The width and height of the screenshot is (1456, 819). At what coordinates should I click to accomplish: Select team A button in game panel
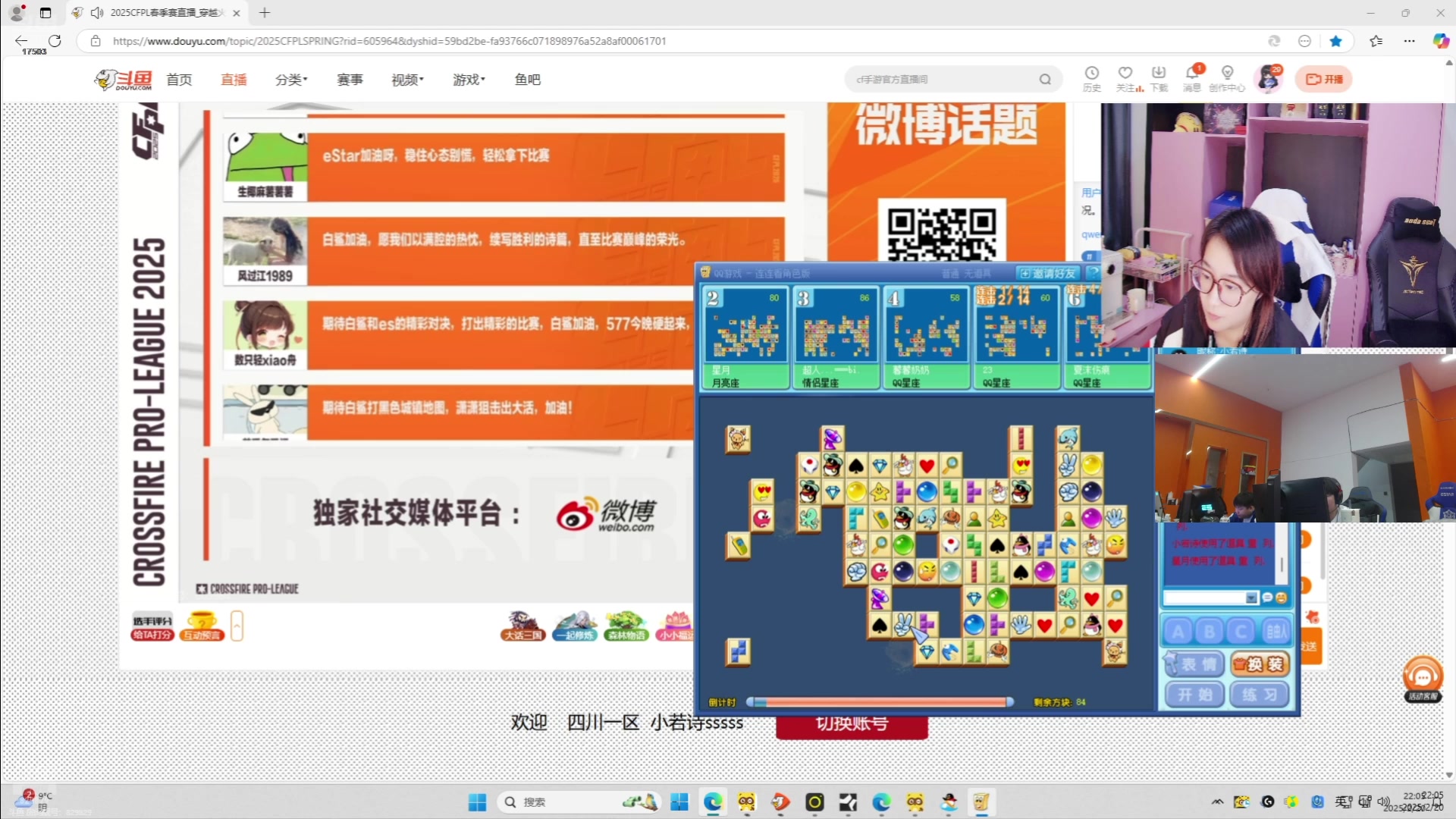(x=1178, y=631)
